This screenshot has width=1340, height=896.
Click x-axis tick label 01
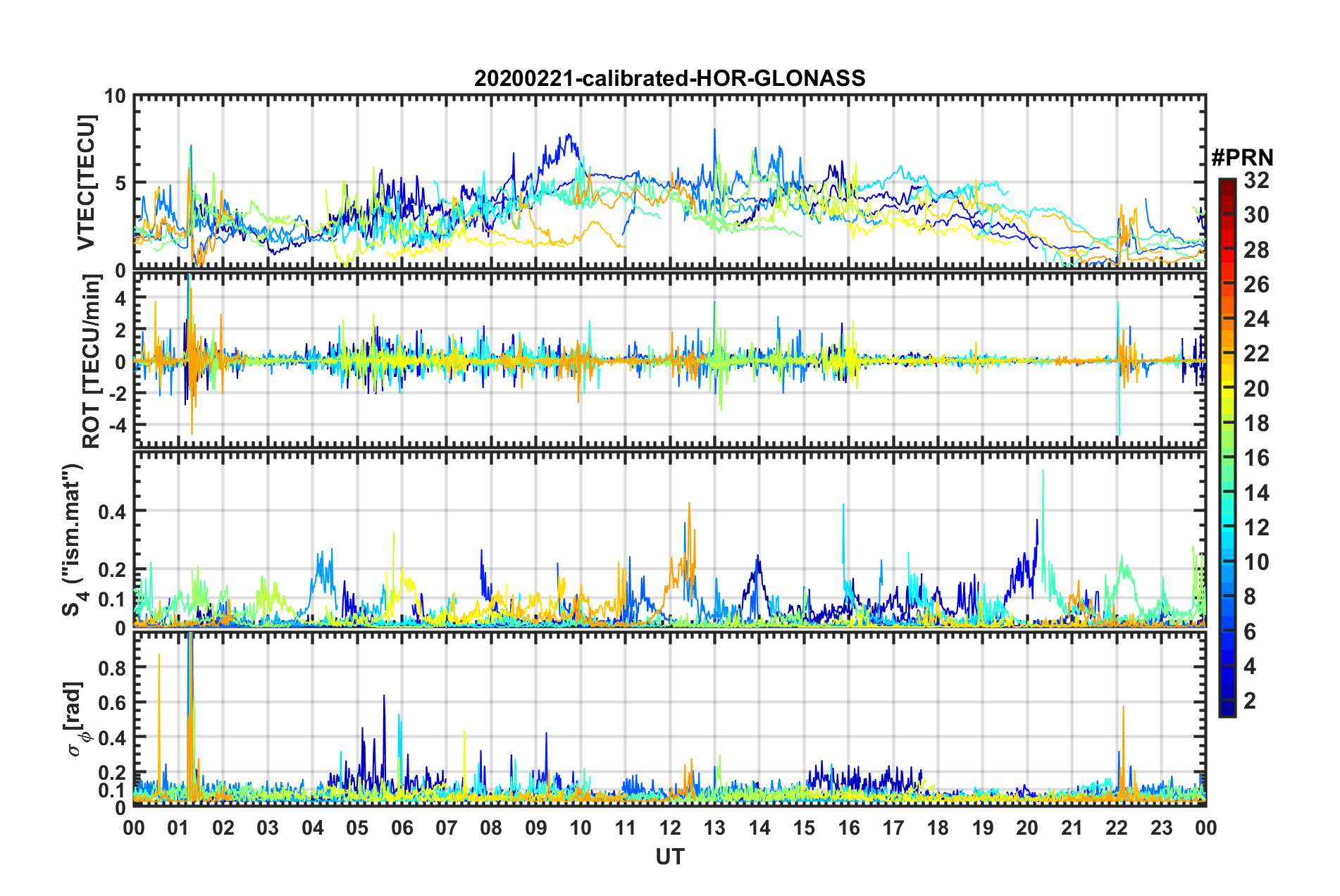click(178, 828)
